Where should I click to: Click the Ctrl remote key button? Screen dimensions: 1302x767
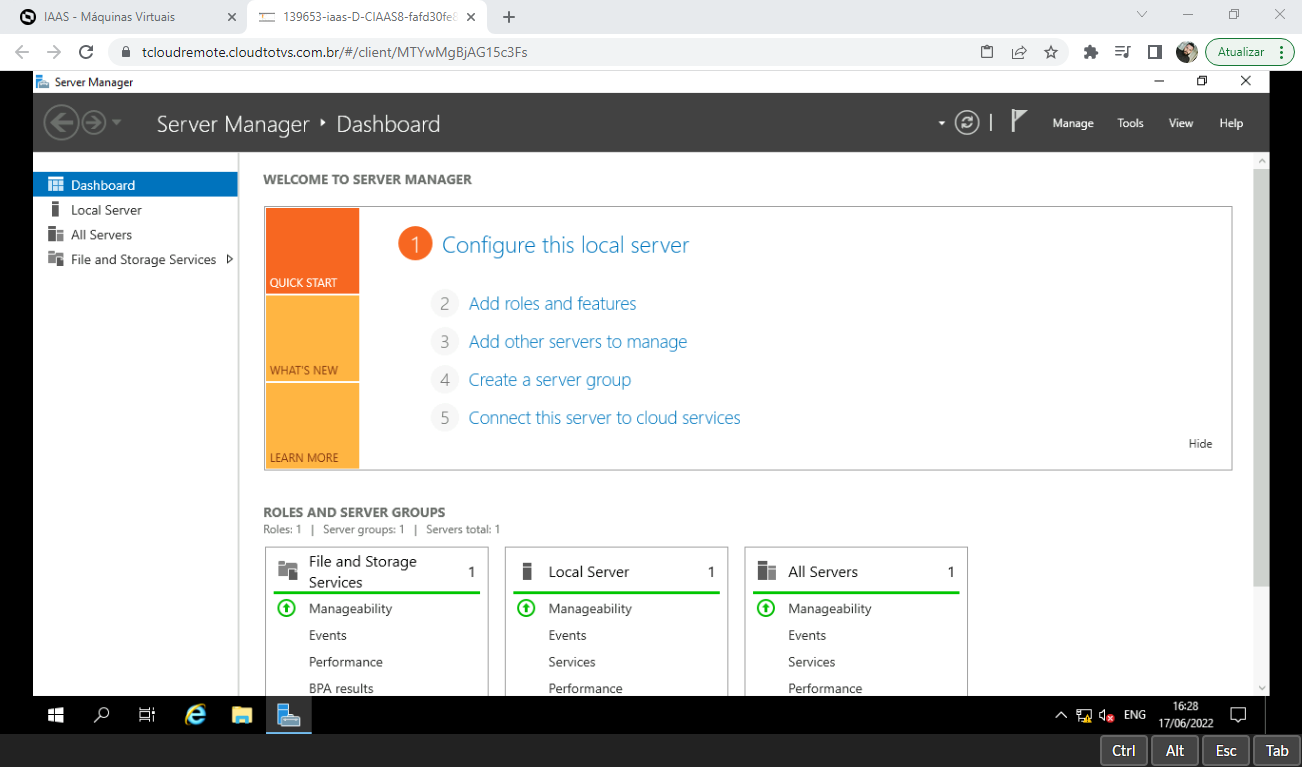point(1123,751)
